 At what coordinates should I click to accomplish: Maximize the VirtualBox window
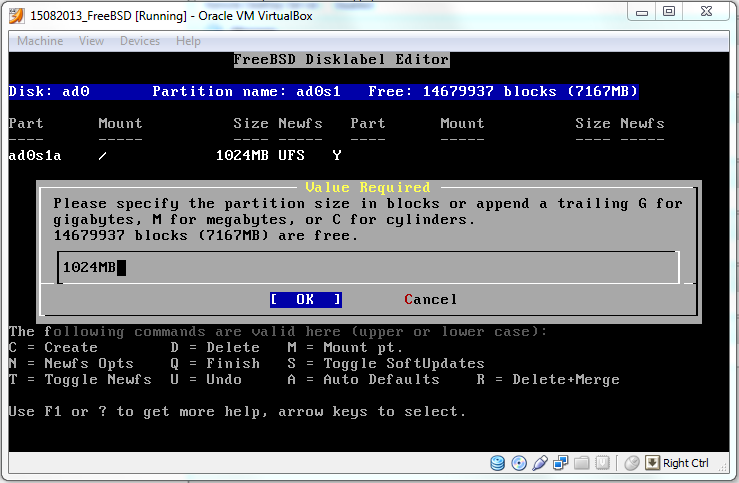coord(669,12)
